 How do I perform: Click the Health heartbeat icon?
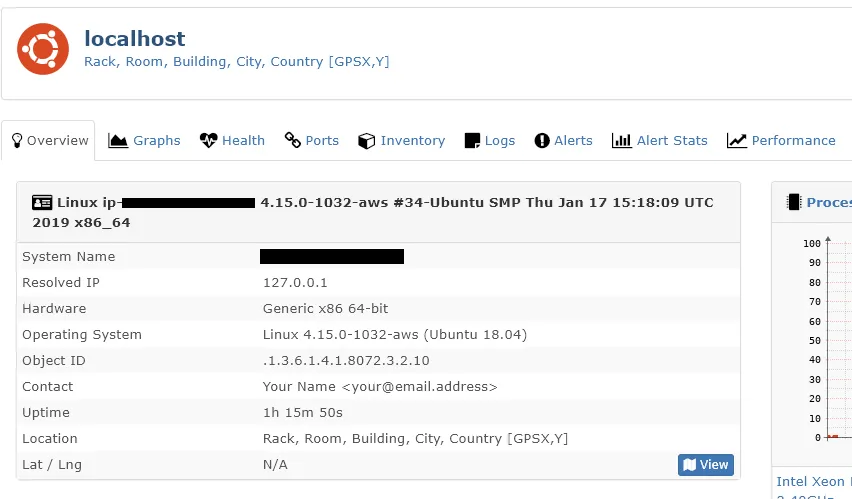(208, 141)
